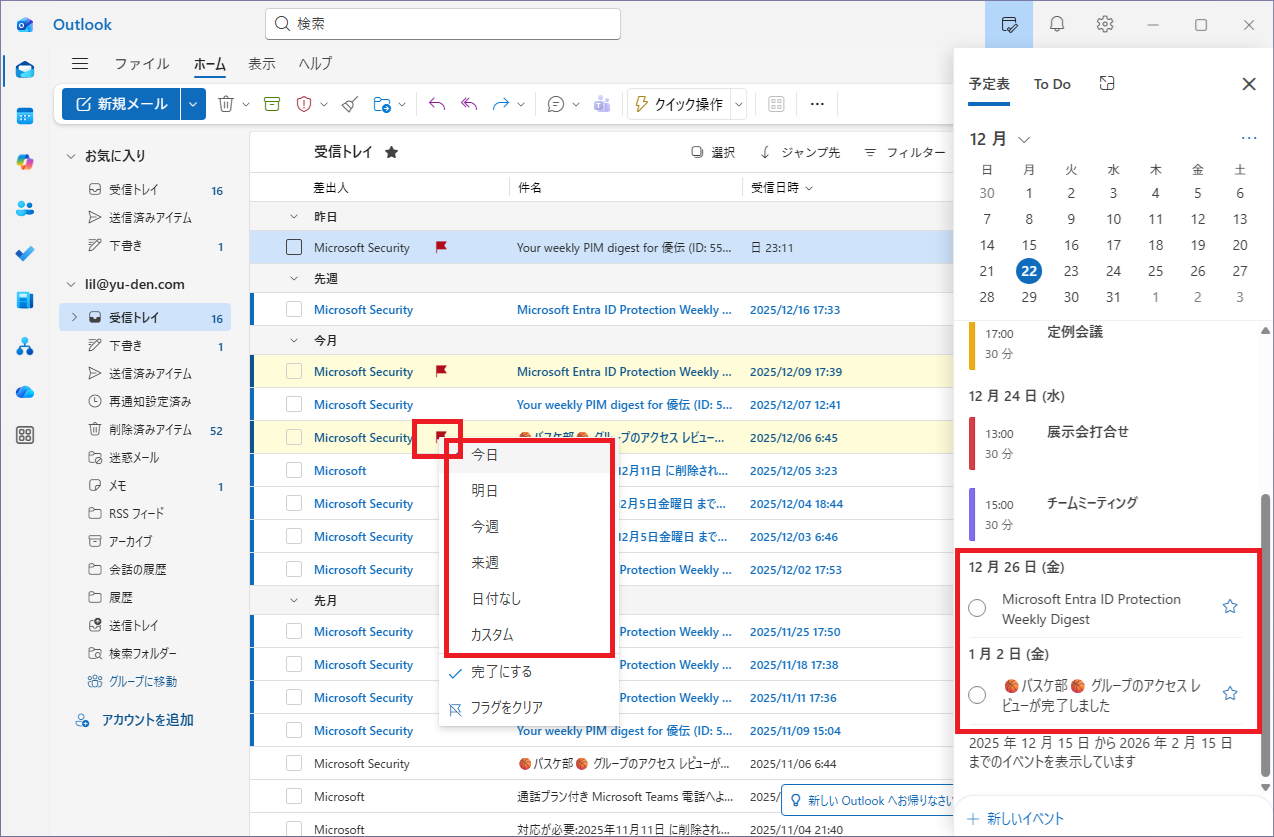Click the Reply arrow icon
The height and width of the screenshot is (837, 1274).
[x=436, y=104]
